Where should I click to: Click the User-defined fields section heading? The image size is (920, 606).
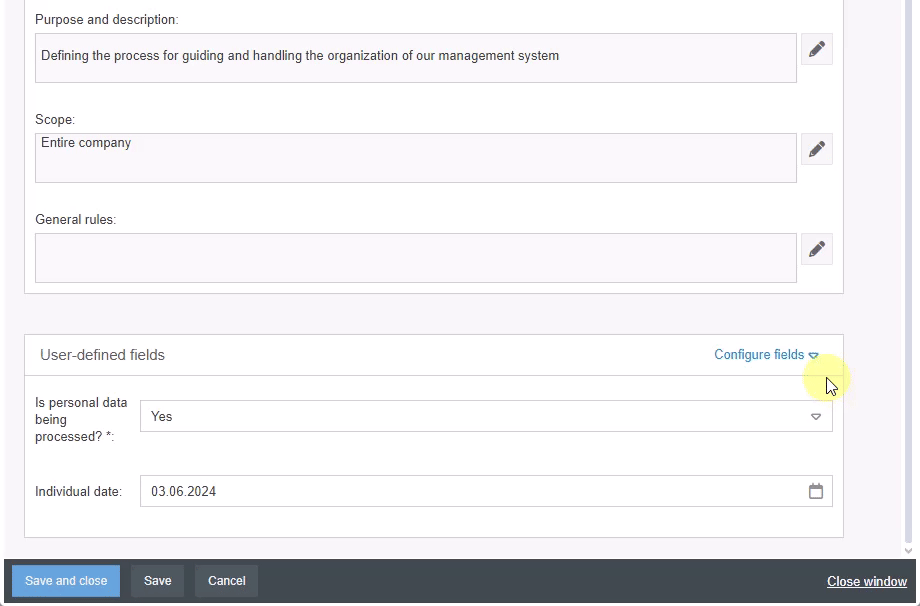coord(102,355)
